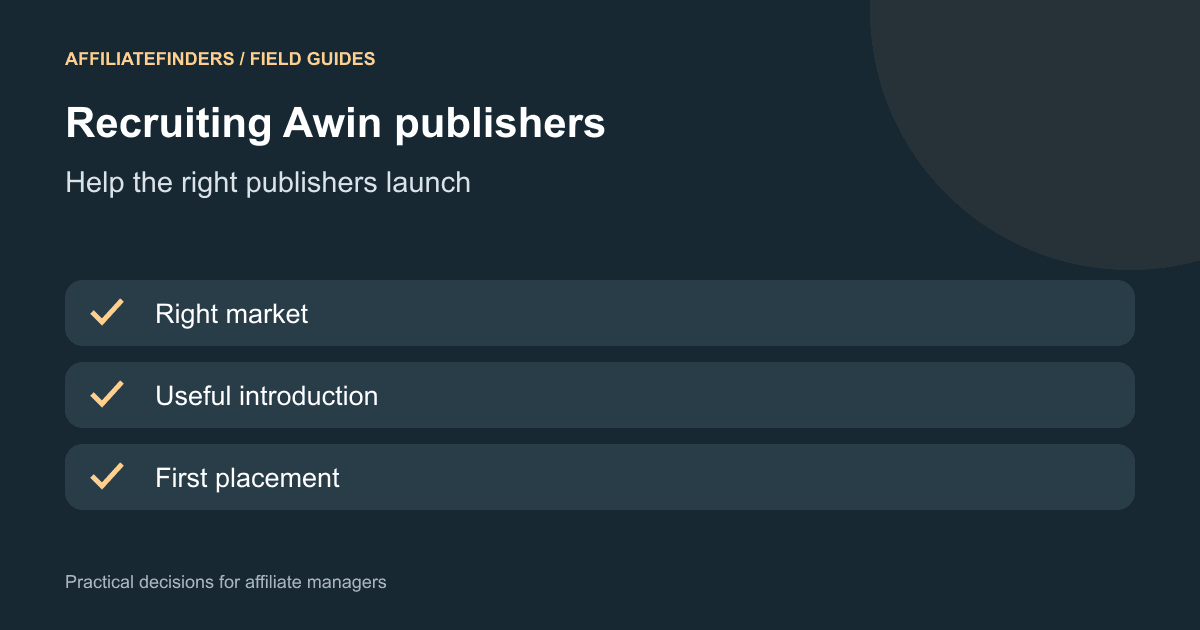Click the checkmark beside Useful introduction
1200x630 pixels.
point(107,395)
